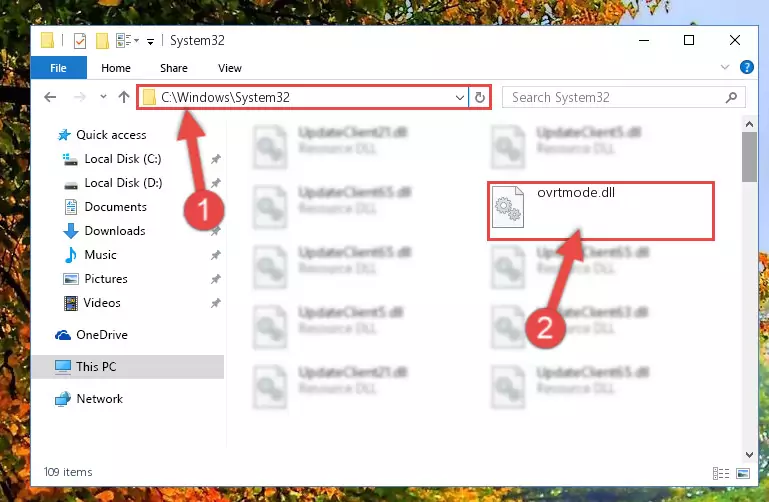Click the ovrtmode.dll gear file icon
This screenshot has width=769, height=502.
point(508,207)
